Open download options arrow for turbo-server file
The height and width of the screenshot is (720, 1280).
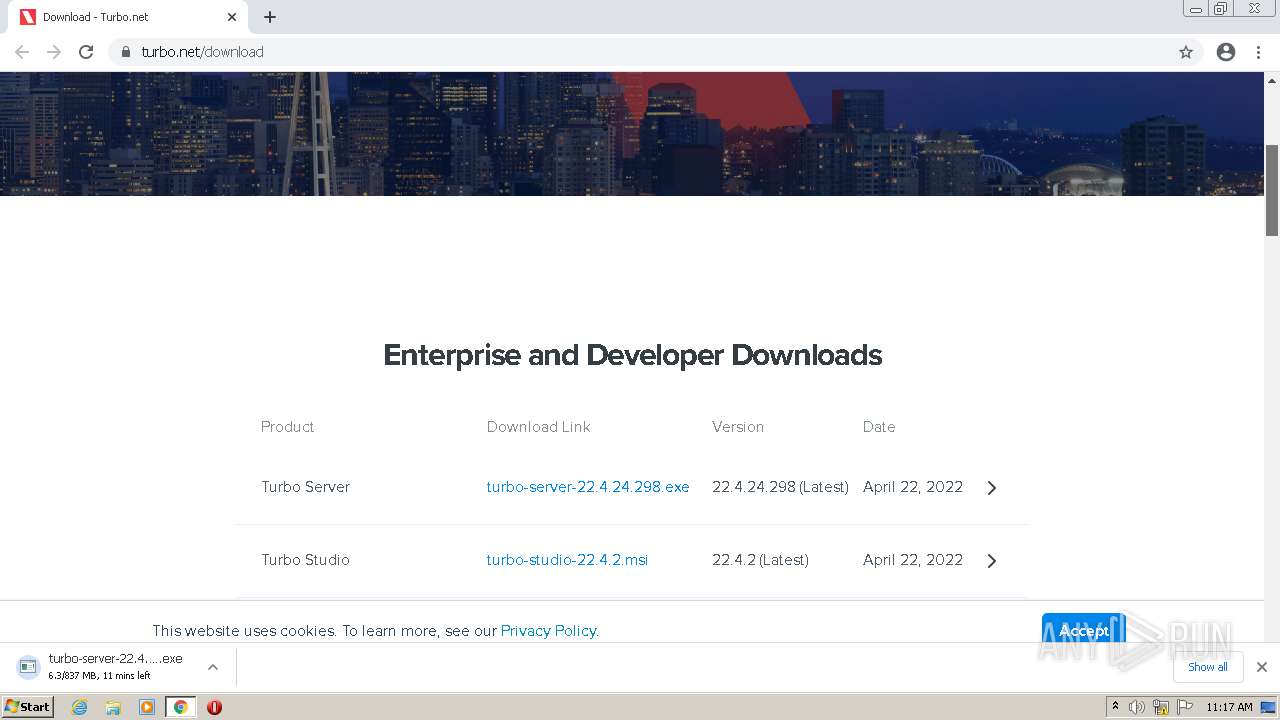point(213,667)
